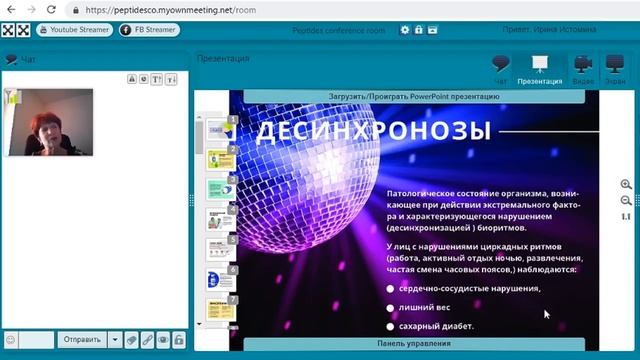Increase chat font size T icon
The width and height of the screenshot is (640, 360).
157,79
